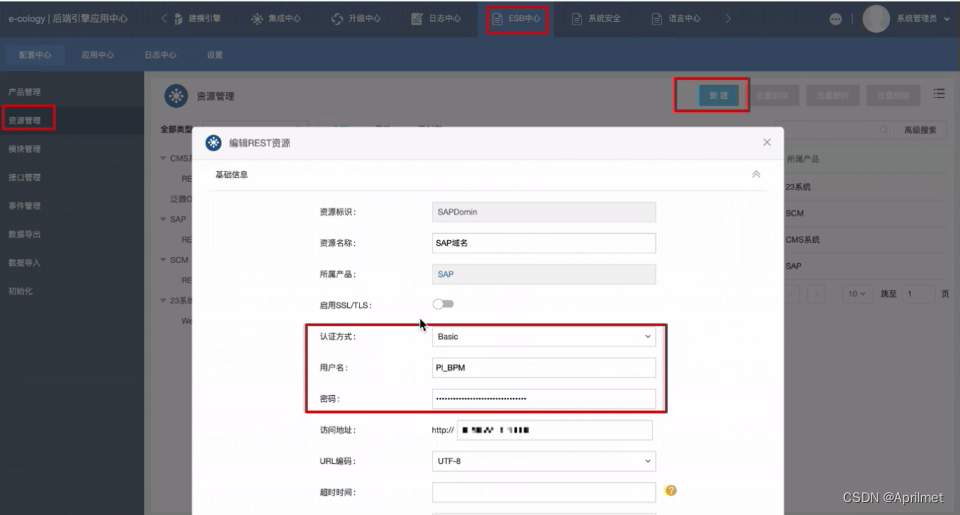Click the 批量删除 button
Viewport: 960px width, 515px height.
coord(893,96)
